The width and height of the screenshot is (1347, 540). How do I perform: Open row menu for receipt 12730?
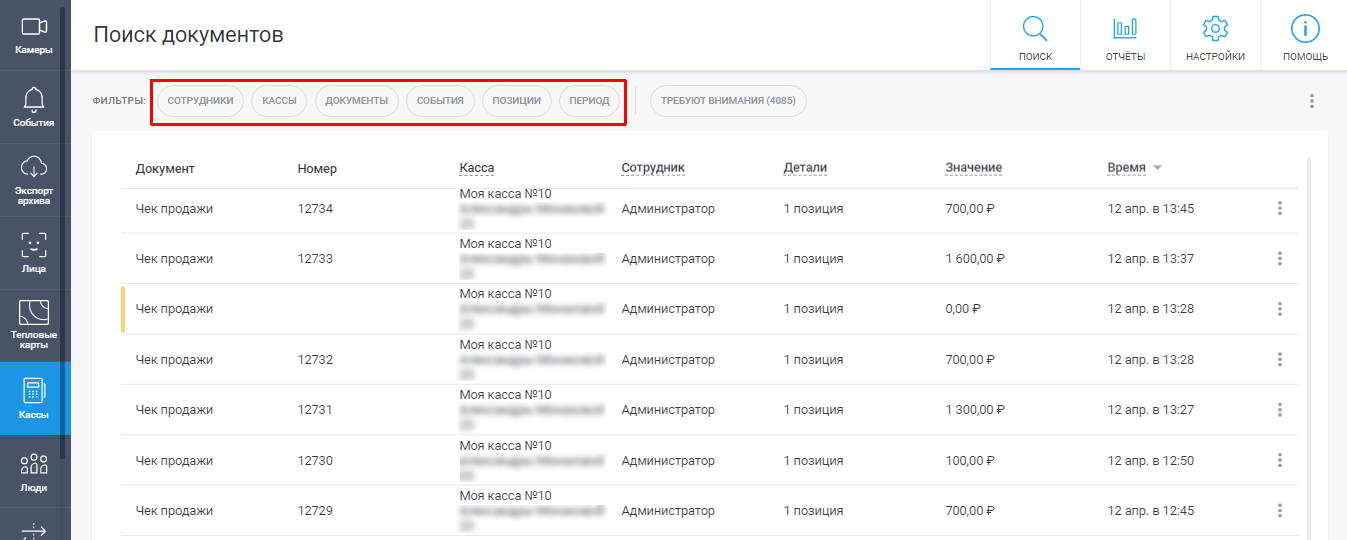click(1280, 460)
